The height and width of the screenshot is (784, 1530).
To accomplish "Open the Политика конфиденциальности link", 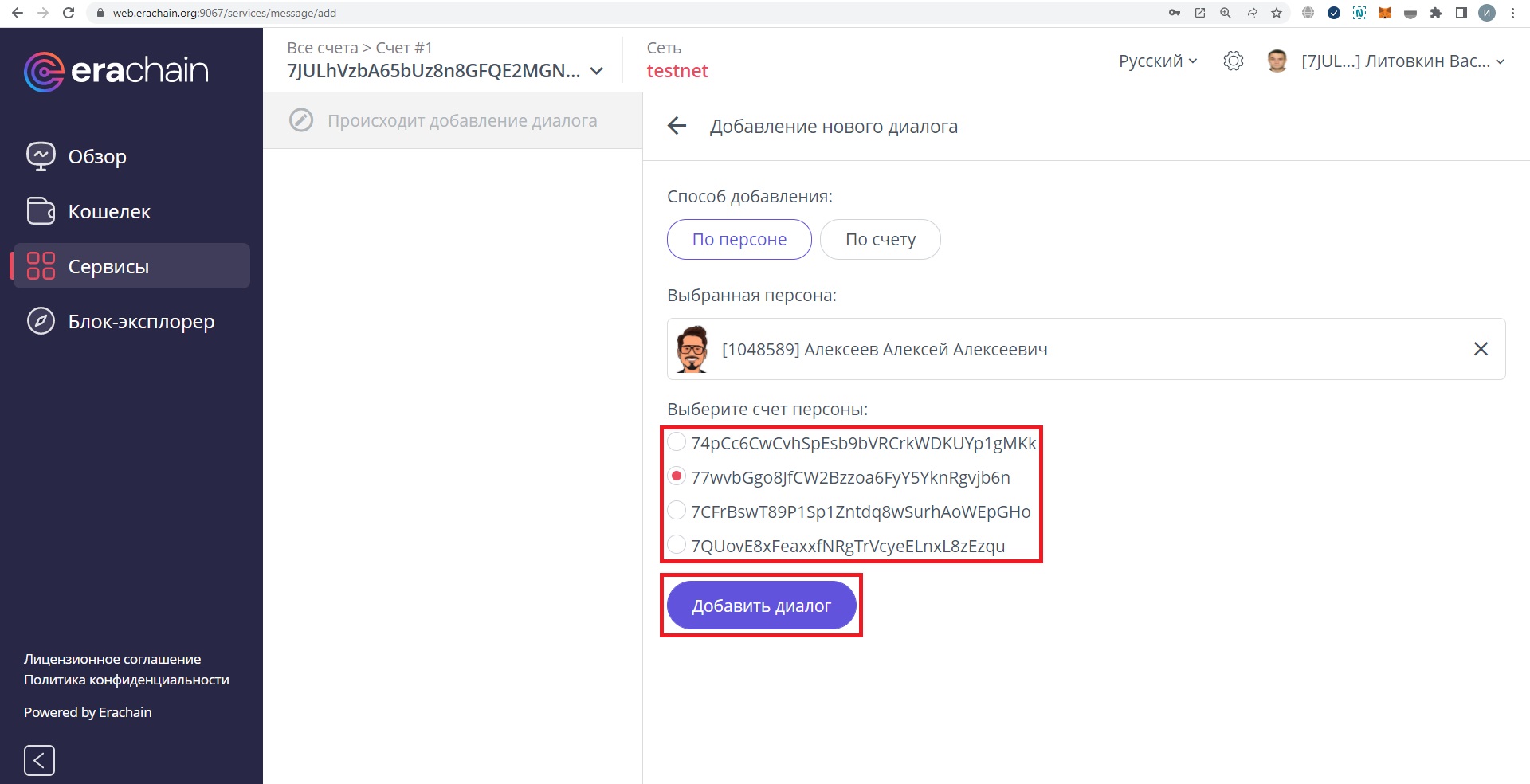I will (127, 680).
